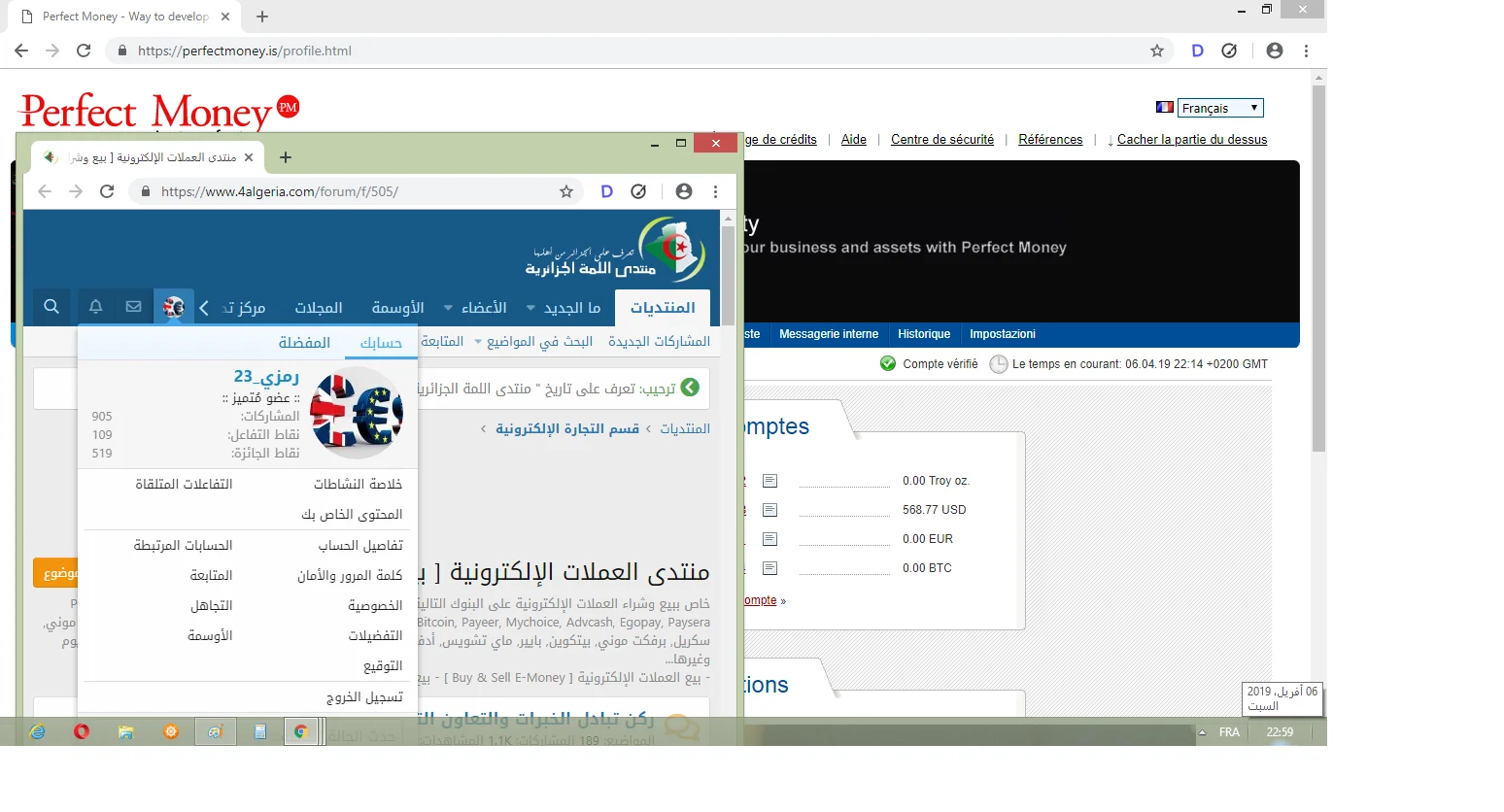Click the D extension icon in 4algeria window
Screen dimensions: 1504x812
point(607,191)
